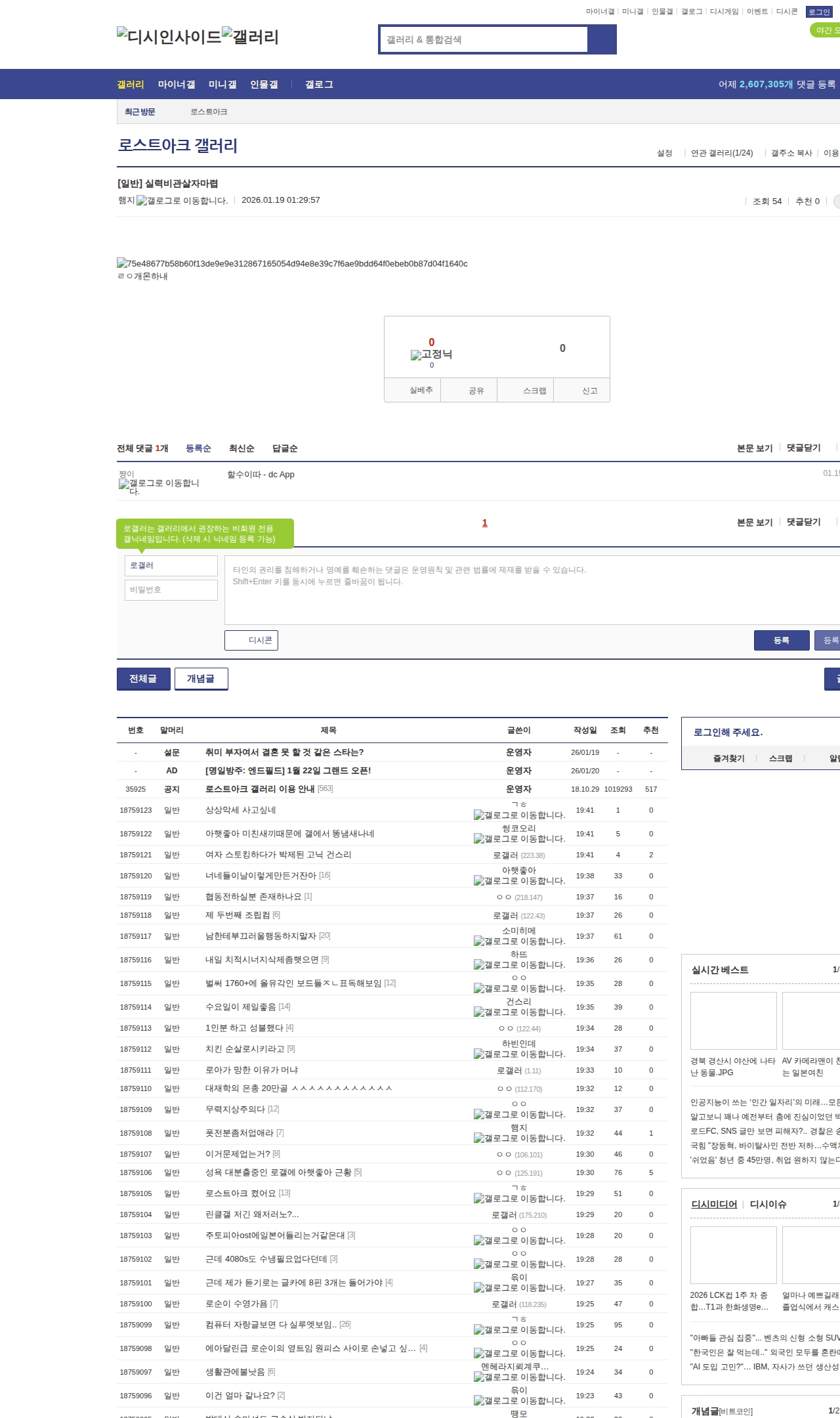Toggle 댓글닫기 above the comment list
The width and height of the screenshot is (840, 1418).
point(803,448)
